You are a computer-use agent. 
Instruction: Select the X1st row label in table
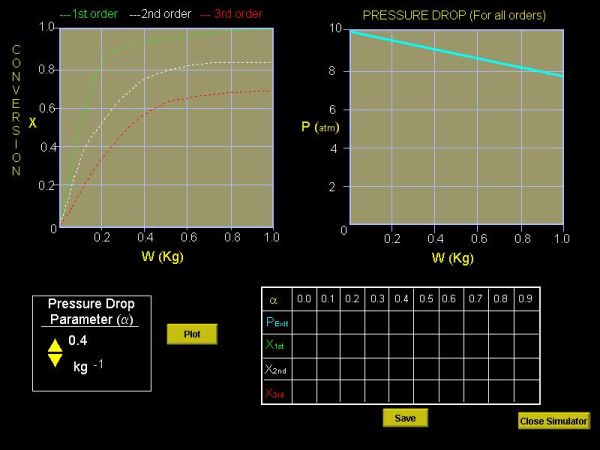275,345
